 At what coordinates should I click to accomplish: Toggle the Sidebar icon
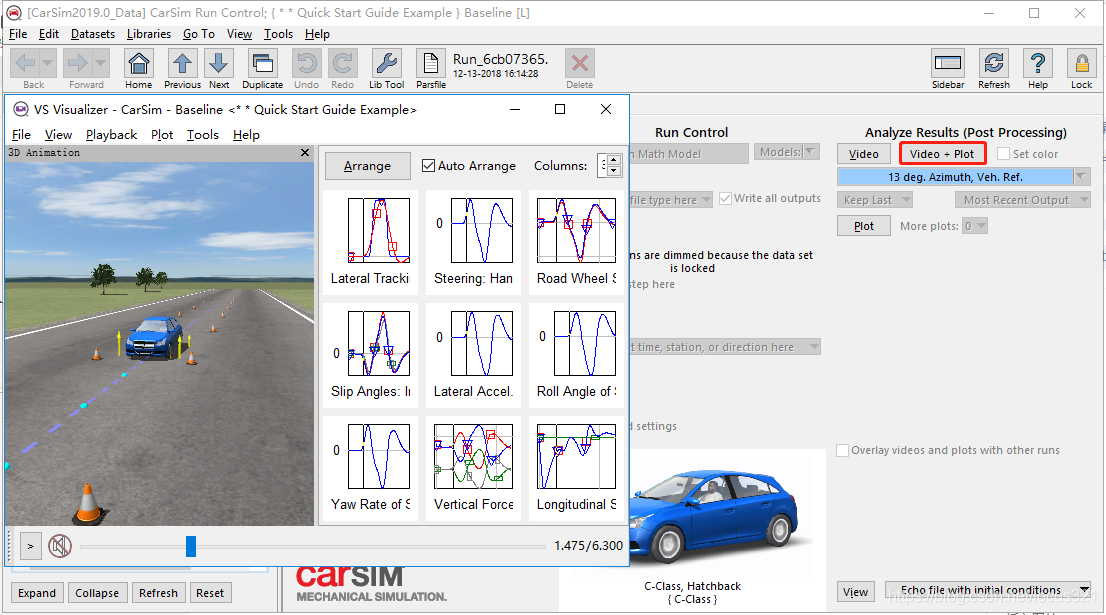(948, 63)
